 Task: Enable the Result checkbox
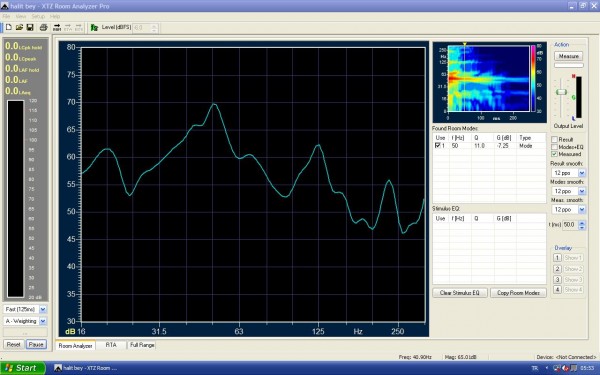click(x=554, y=139)
